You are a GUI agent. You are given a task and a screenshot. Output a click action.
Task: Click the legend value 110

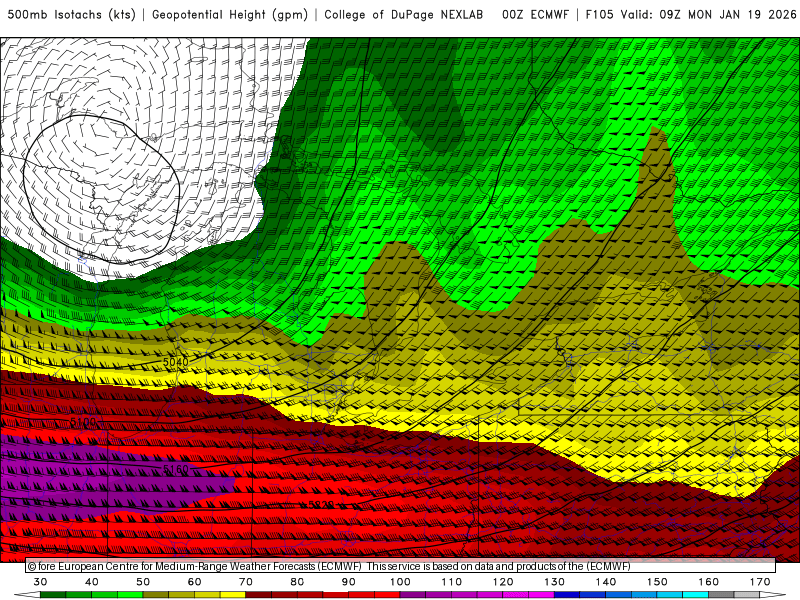pyautogui.click(x=452, y=582)
